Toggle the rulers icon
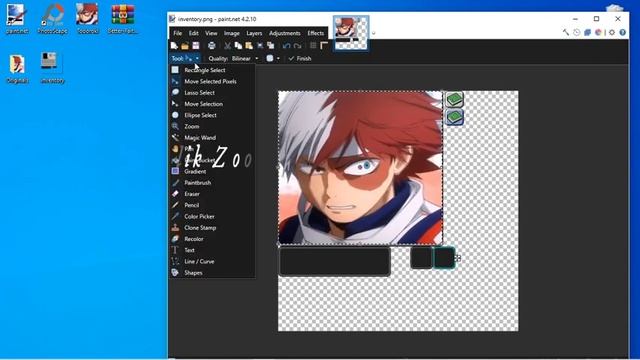The image size is (640, 360). point(324,46)
